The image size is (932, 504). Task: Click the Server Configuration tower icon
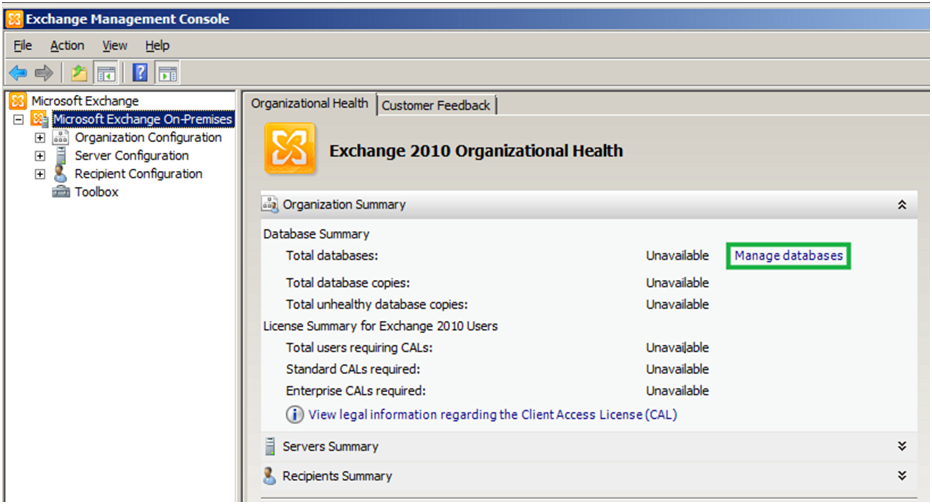[x=61, y=156]
